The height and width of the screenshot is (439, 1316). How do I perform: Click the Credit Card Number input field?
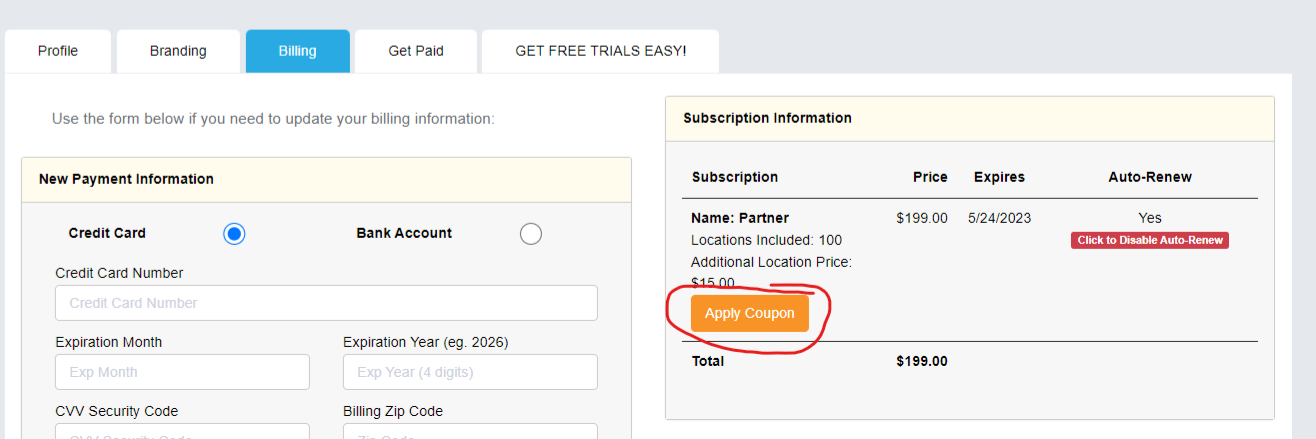(x=326, y=303)
